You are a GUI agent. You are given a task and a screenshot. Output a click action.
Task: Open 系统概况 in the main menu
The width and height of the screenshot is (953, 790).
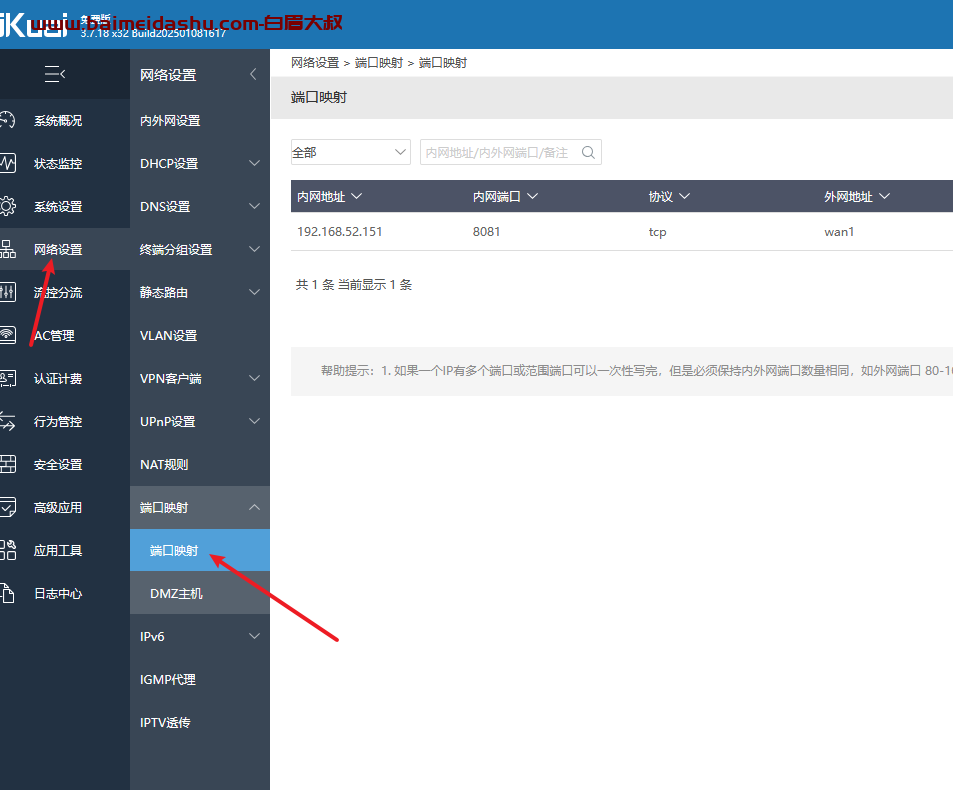tap(58, 121)
